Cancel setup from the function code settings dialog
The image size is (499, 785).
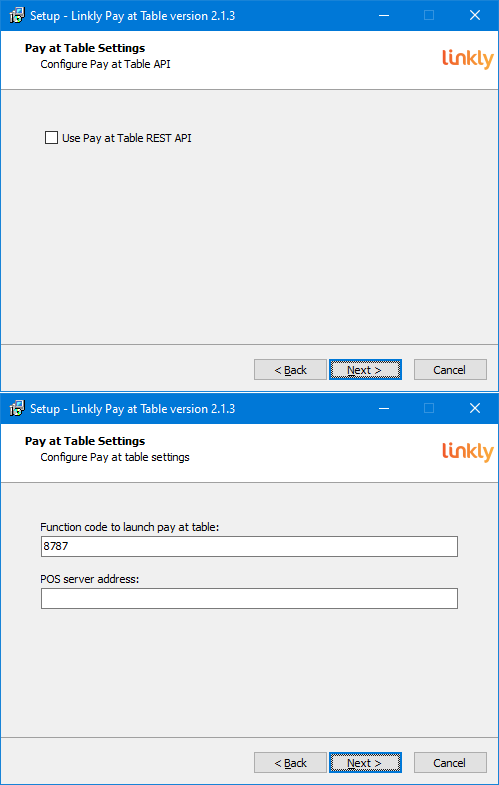[450, 762]
